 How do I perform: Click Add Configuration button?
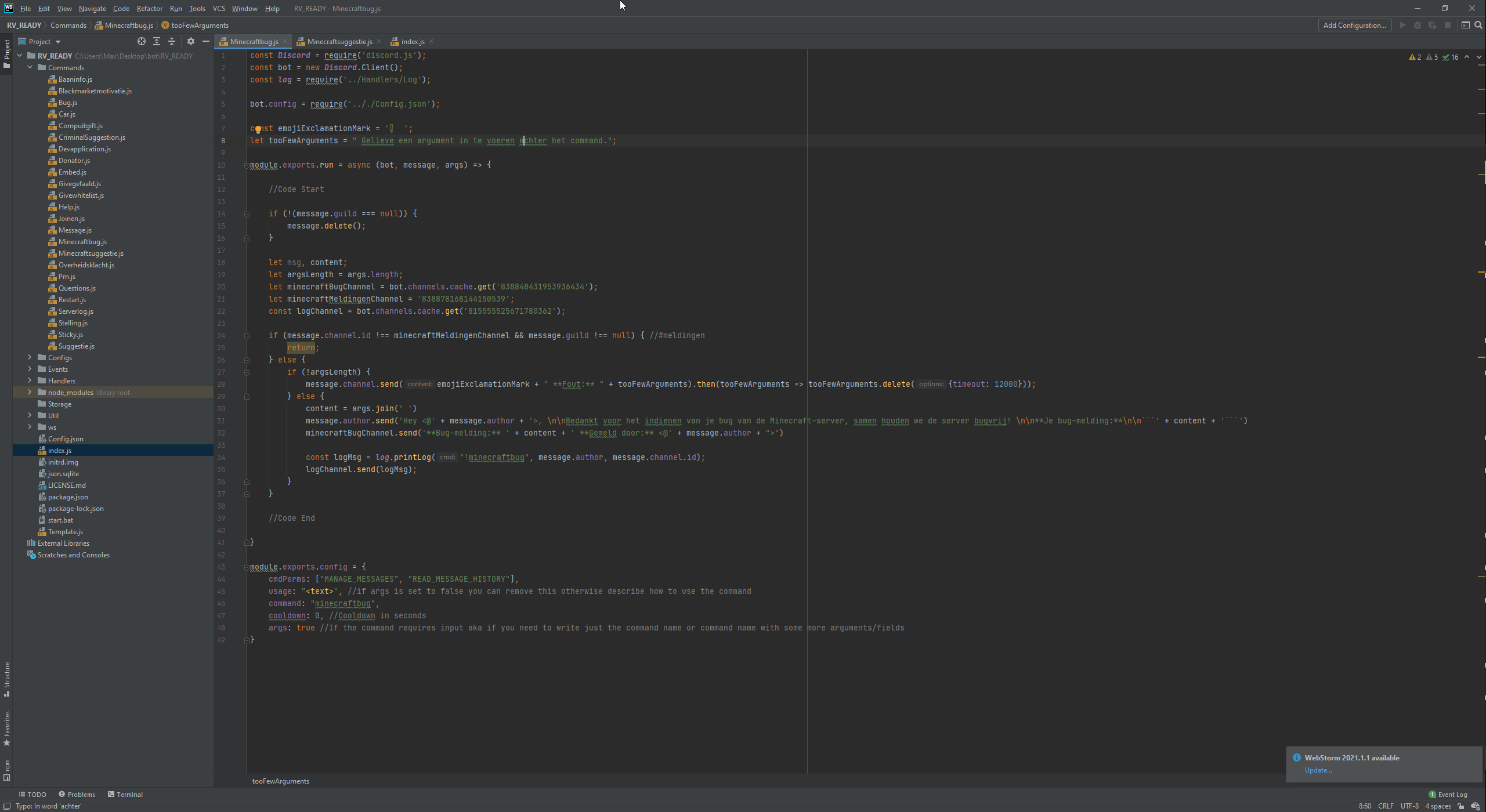coord(1354,25)
